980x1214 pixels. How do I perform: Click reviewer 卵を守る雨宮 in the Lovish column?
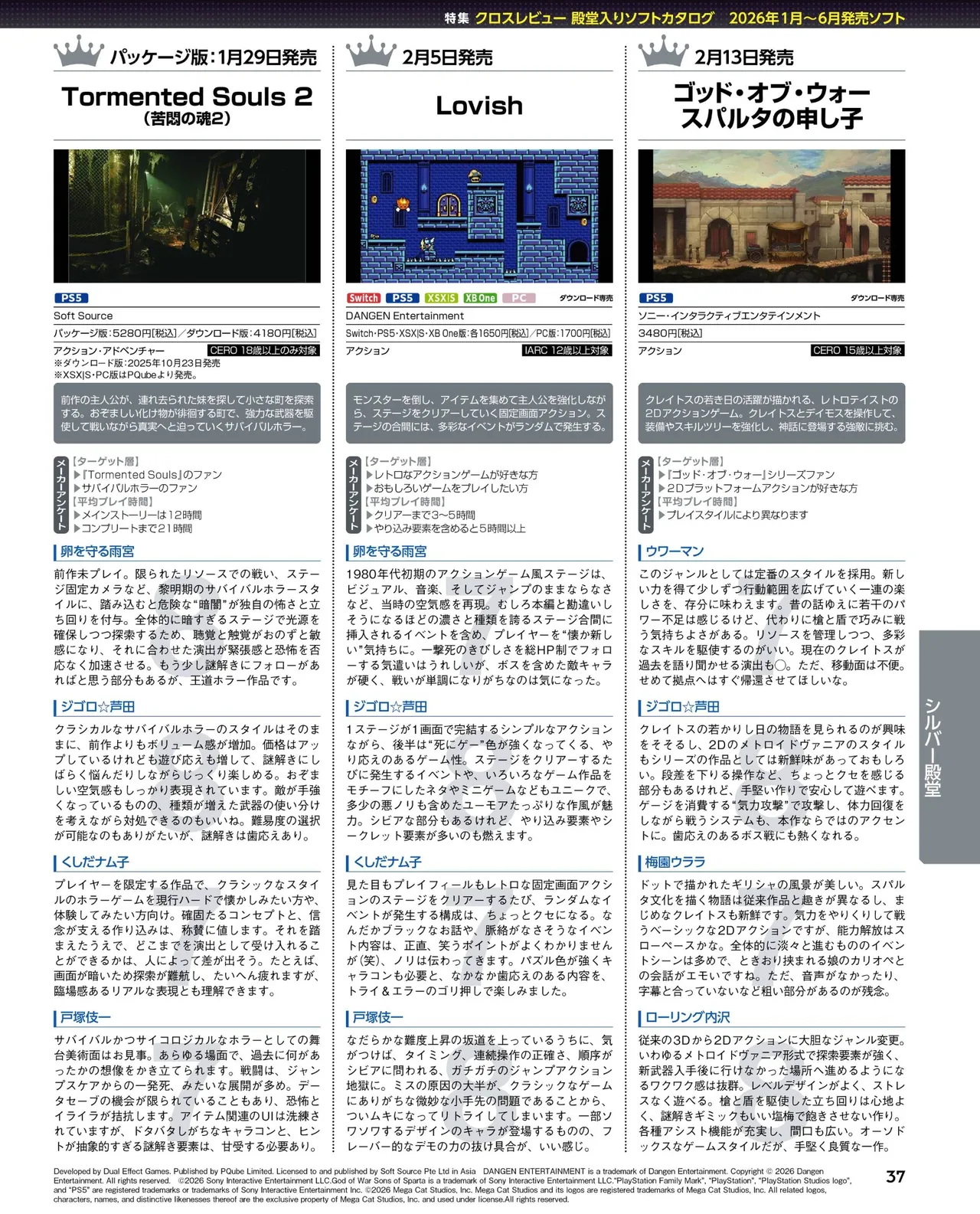389,551
